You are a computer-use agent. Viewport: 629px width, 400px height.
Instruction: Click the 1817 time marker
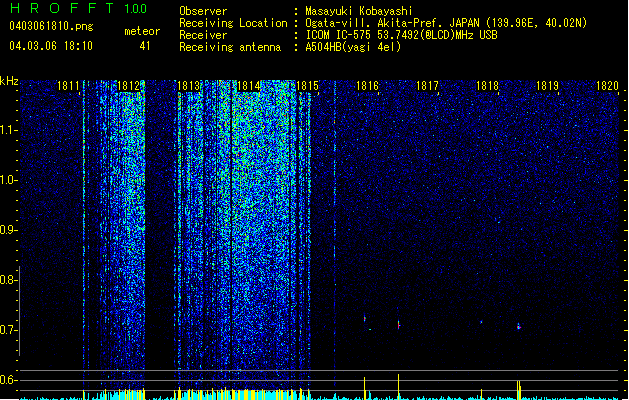pos(427,86)
